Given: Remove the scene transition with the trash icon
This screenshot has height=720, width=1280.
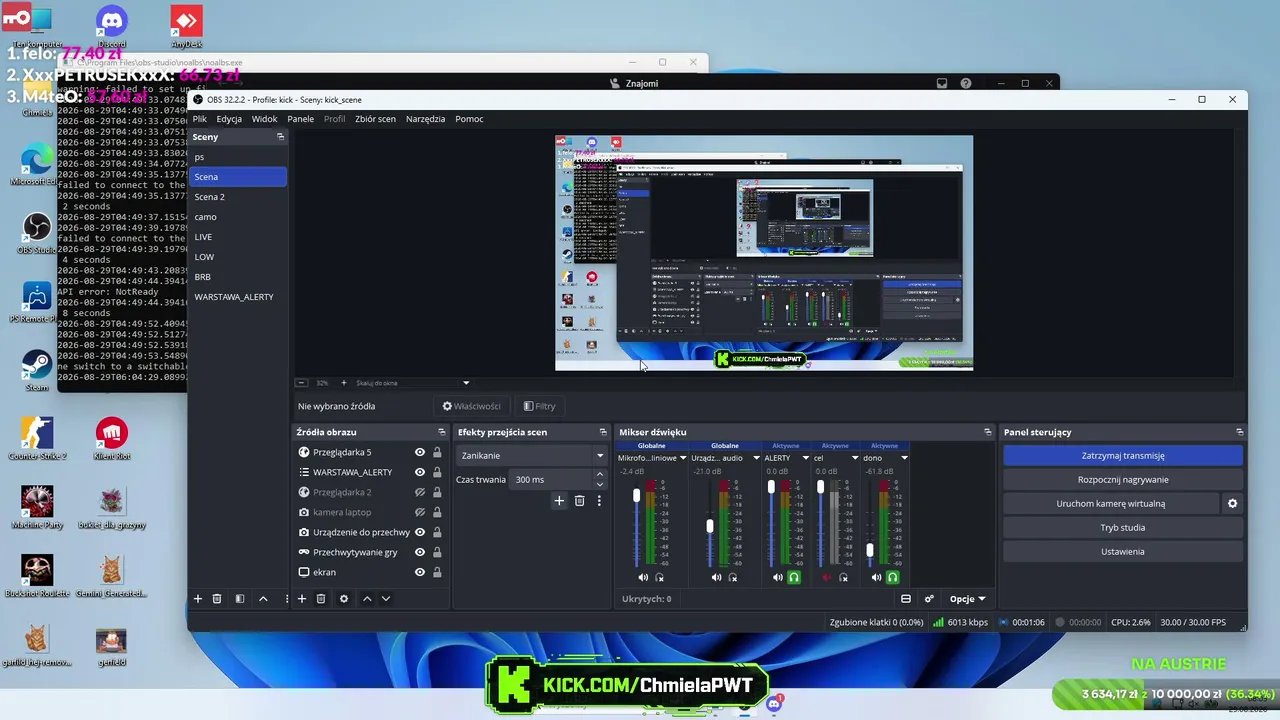Looking at the screenshot, I should click(579, 501).
